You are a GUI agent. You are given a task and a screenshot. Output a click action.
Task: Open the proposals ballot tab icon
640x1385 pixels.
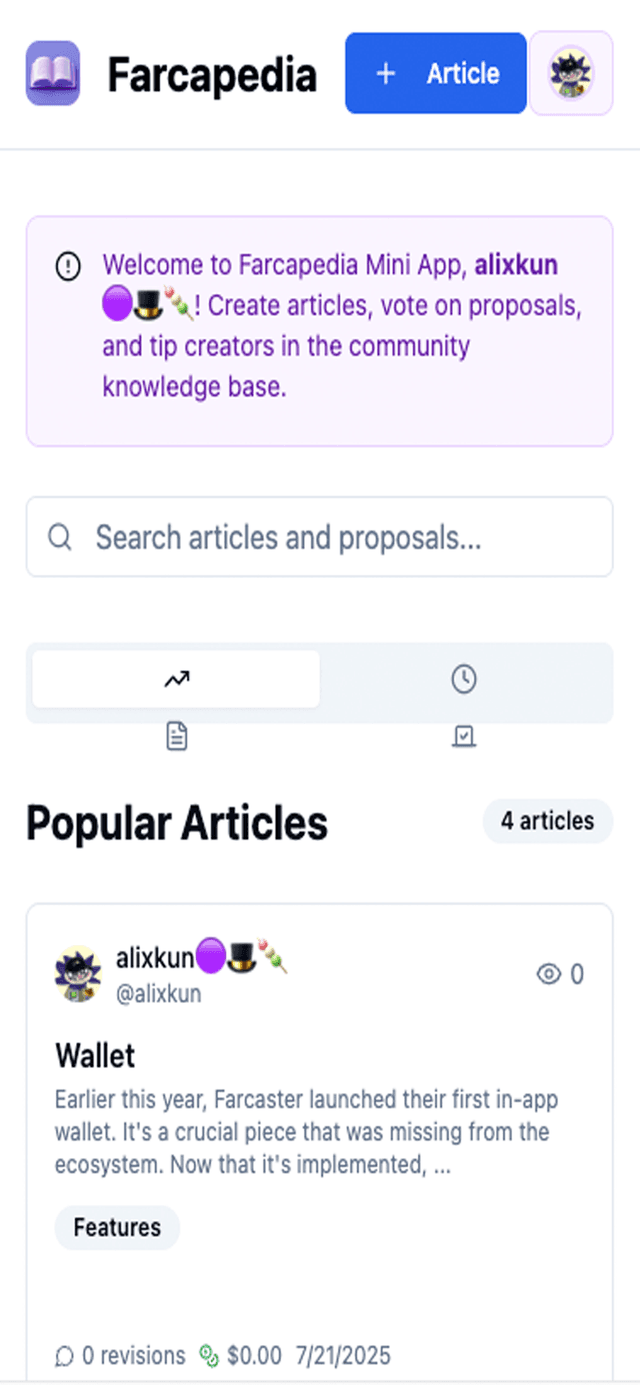463,736
